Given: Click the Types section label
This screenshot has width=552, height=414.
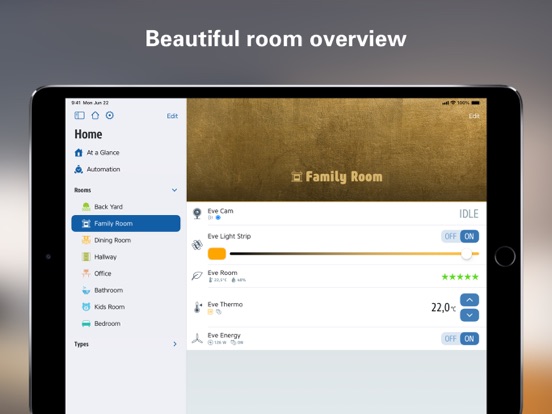Looking at the screenshot, I should (81, 344).
